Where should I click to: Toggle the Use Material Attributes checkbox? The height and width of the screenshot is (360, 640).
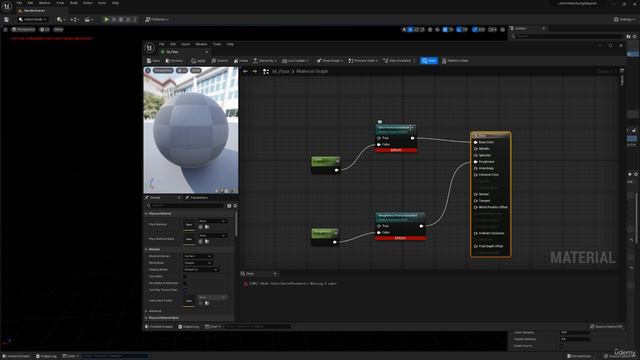(185, 283)
